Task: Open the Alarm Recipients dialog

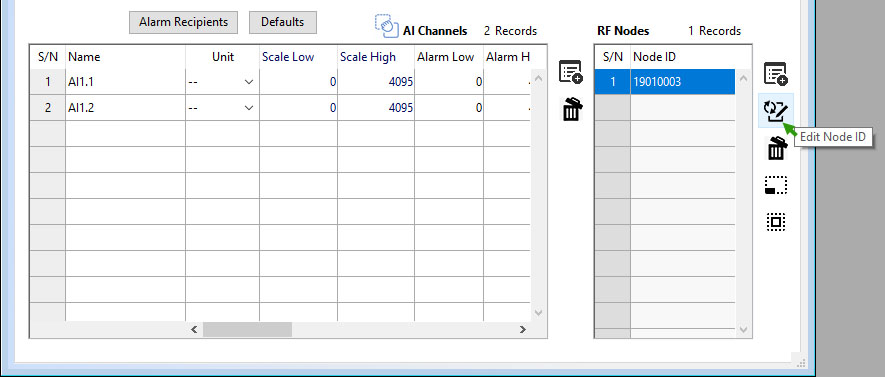Action: [x=183, y=22]
